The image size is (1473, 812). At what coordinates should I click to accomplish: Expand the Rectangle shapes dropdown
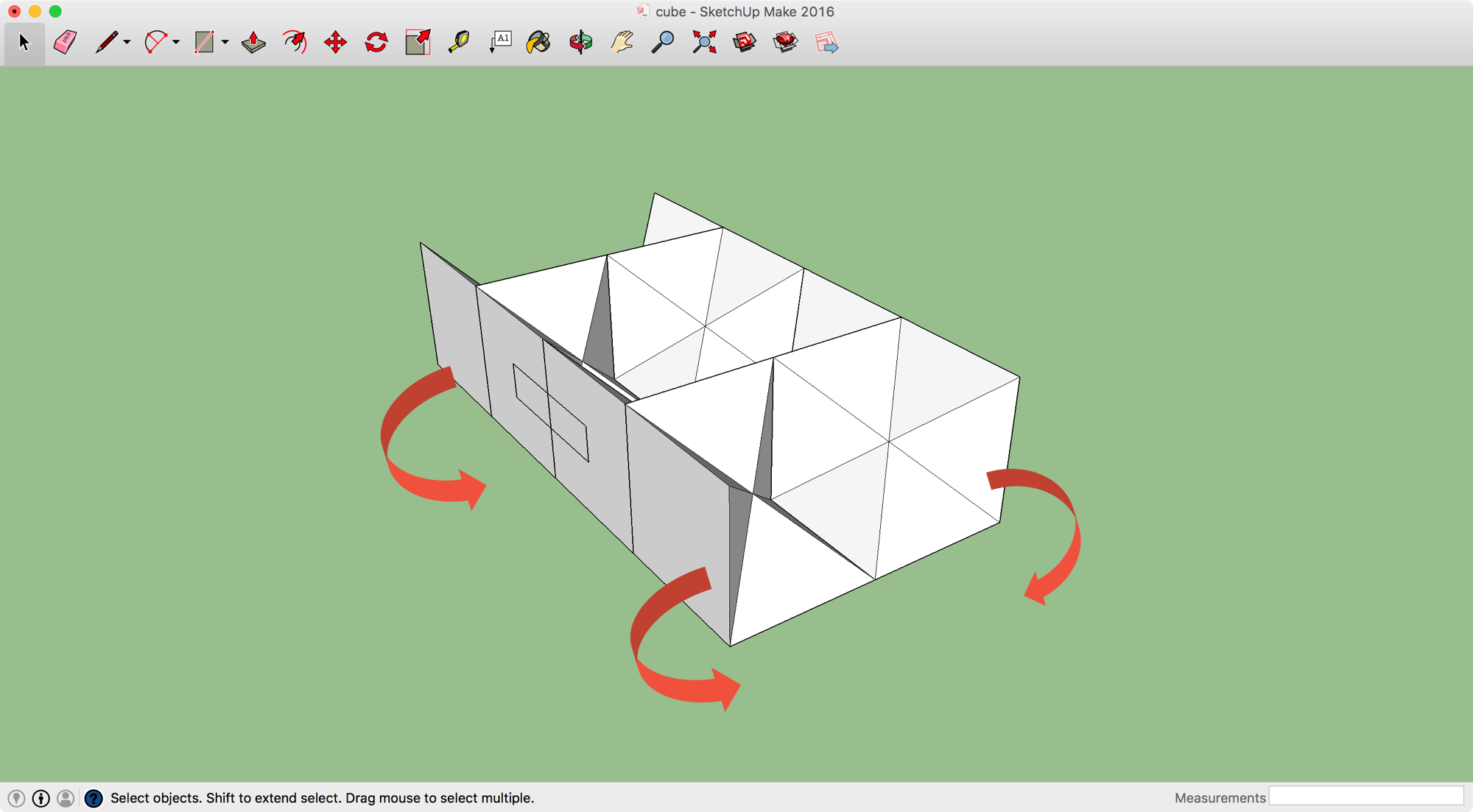coord(225,43)
